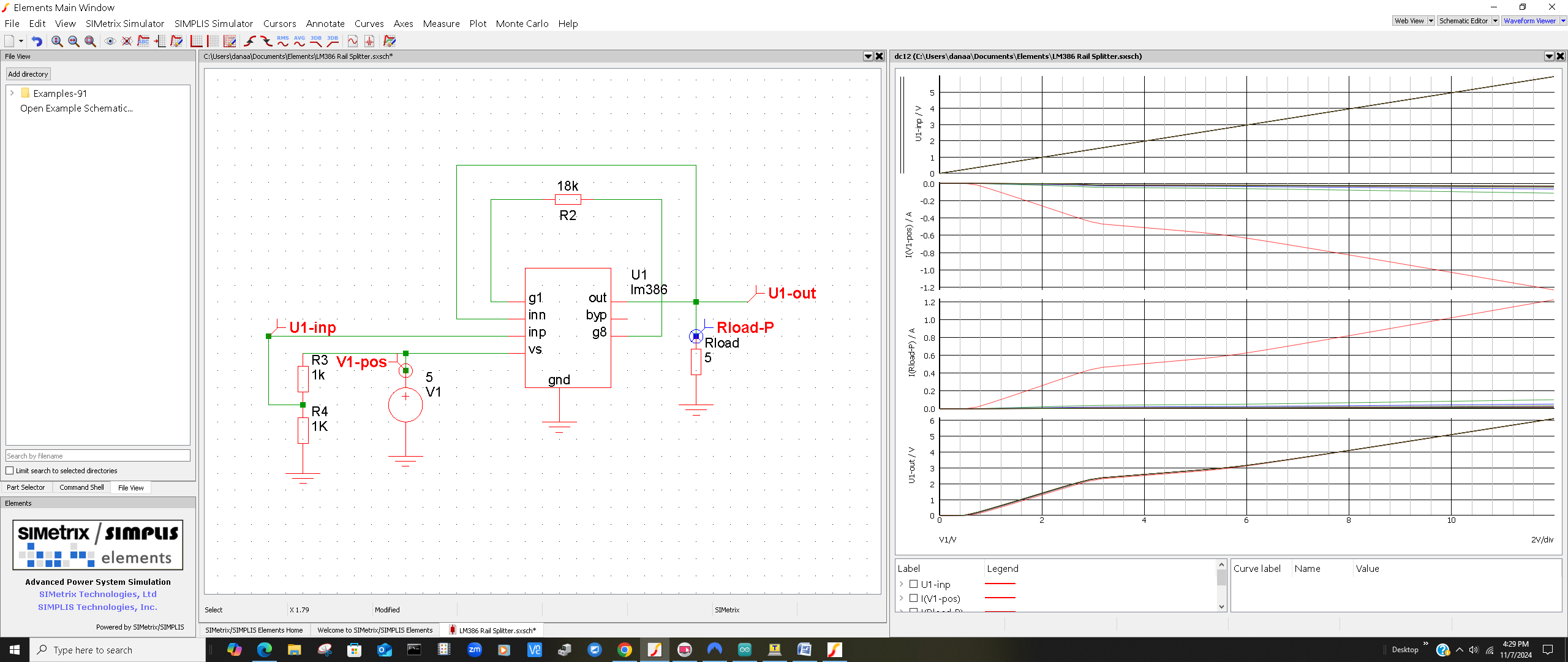This screenshot has width=1568, height=662.
Task: Click Open Example Schematic... entry
Action: pyautogui.click(x=77, y=108)
